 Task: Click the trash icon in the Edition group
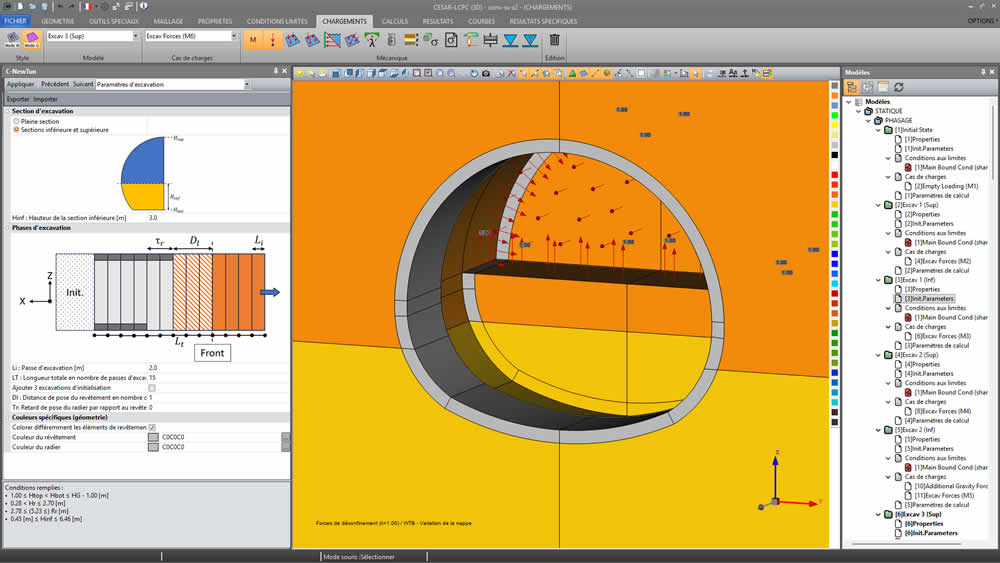click(x=555, y=40)
